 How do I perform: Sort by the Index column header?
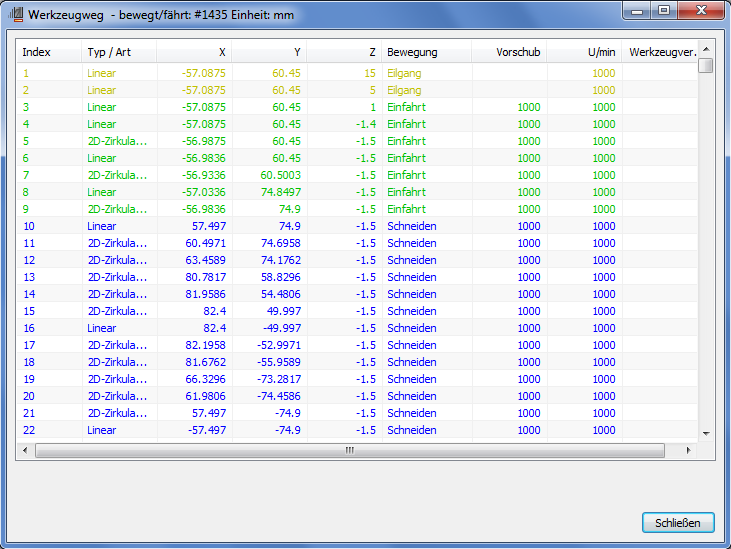point(49,52)
